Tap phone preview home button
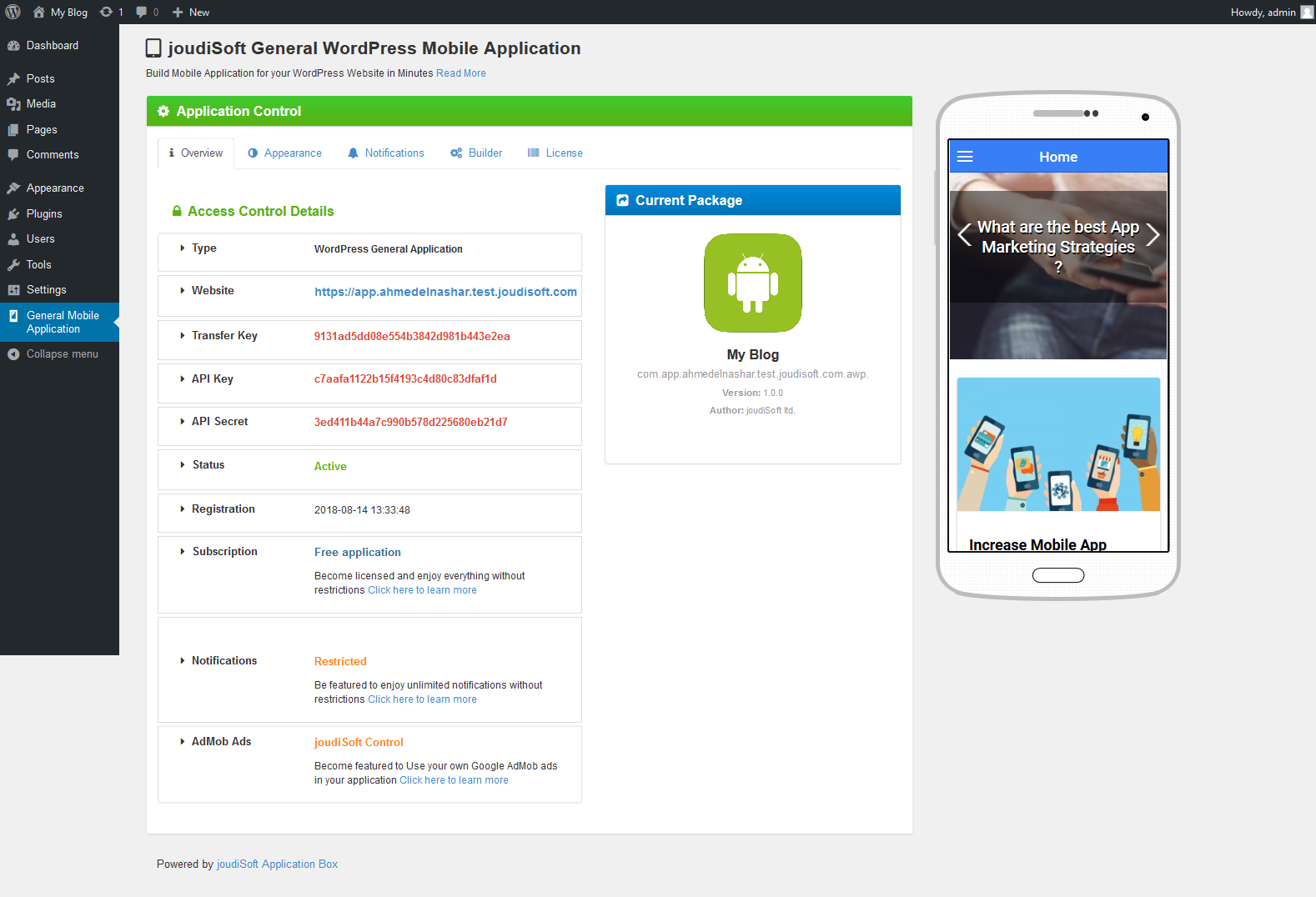 pyautogui.click(x=1058, y=575)
